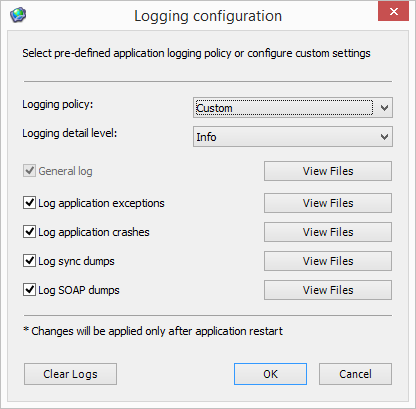The height and width of the screenshot is (409, 416).
Task: Dismiss the dialog with Cancel
Action: pos(355,374)
